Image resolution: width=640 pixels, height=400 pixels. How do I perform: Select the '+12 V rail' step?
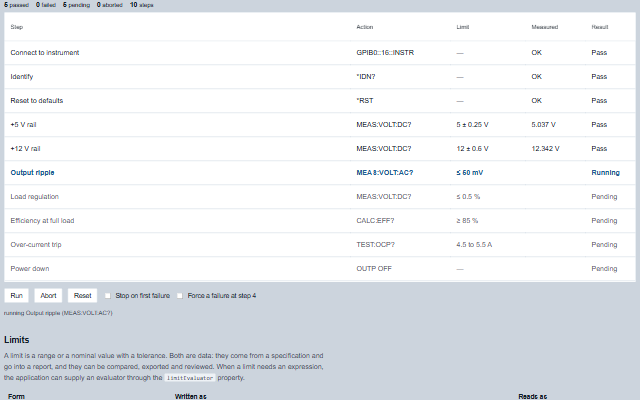[x=320, y=149]
